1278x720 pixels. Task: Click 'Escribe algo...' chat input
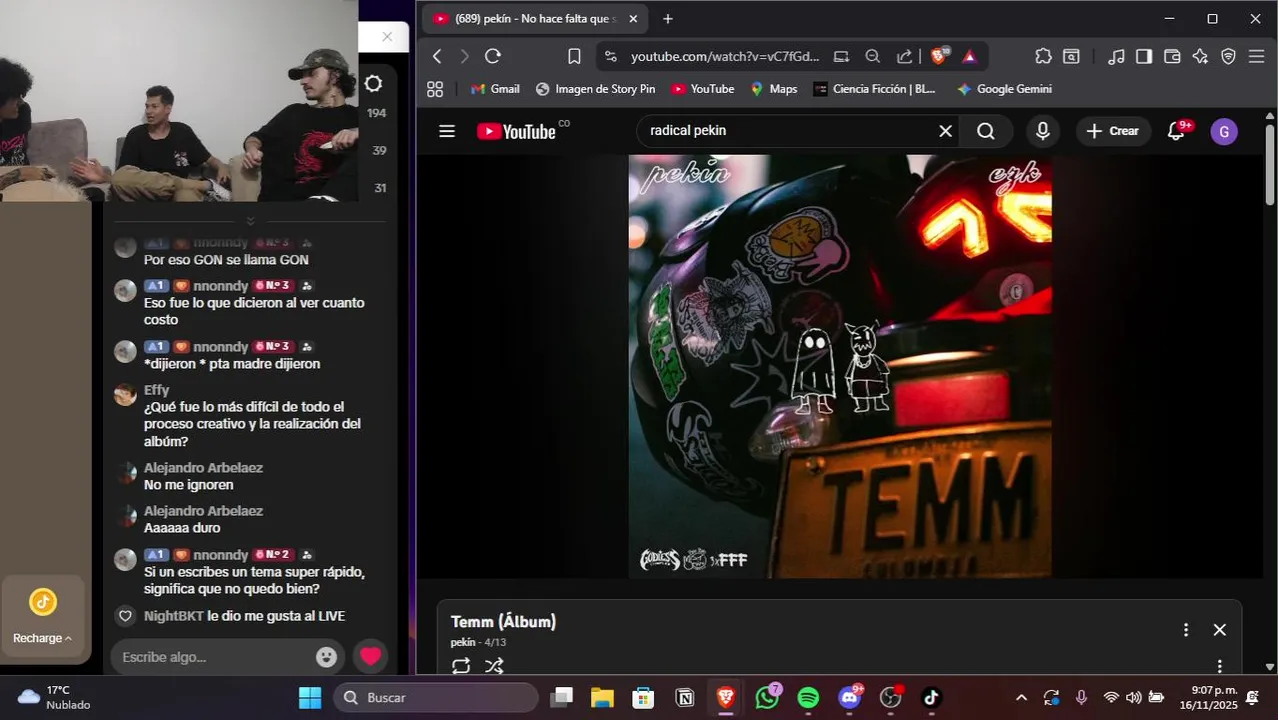pyautogui.click(x=228, y=657)
